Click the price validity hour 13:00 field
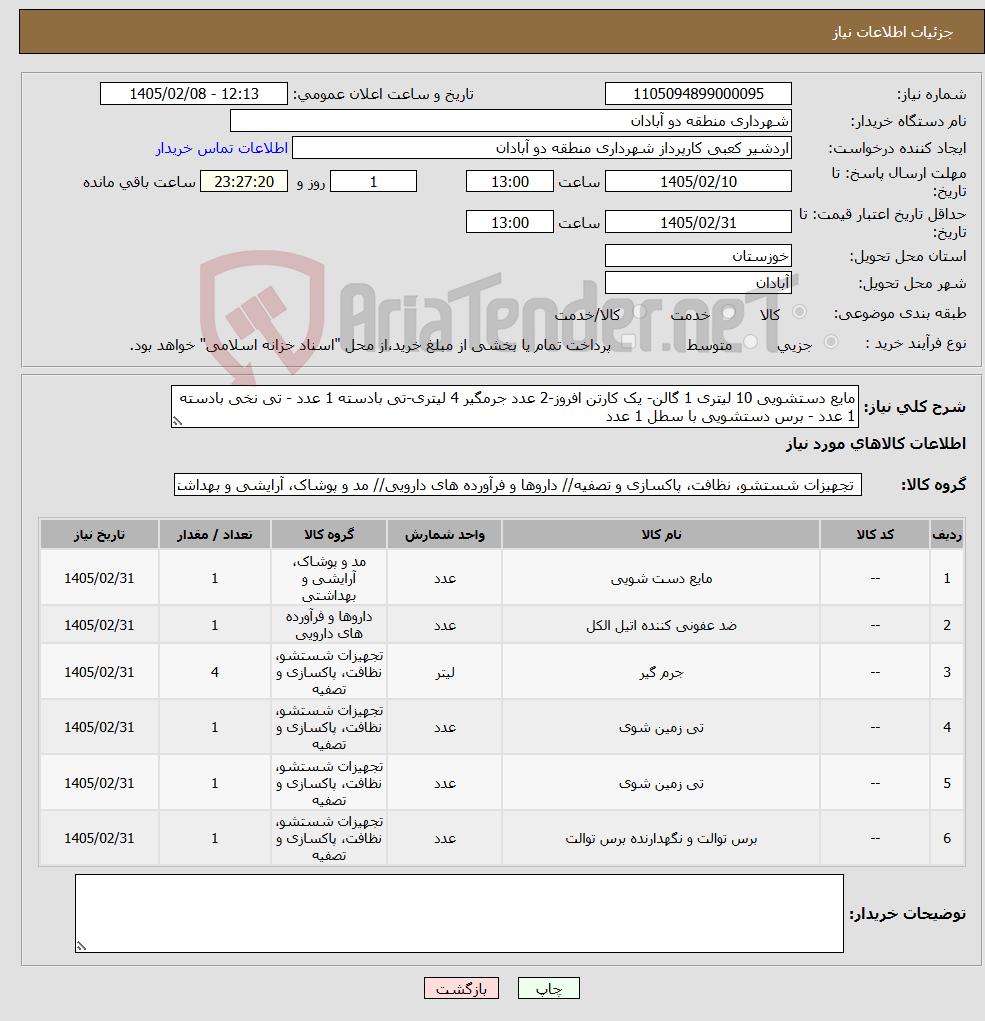985x1021 pixels. 510,223
